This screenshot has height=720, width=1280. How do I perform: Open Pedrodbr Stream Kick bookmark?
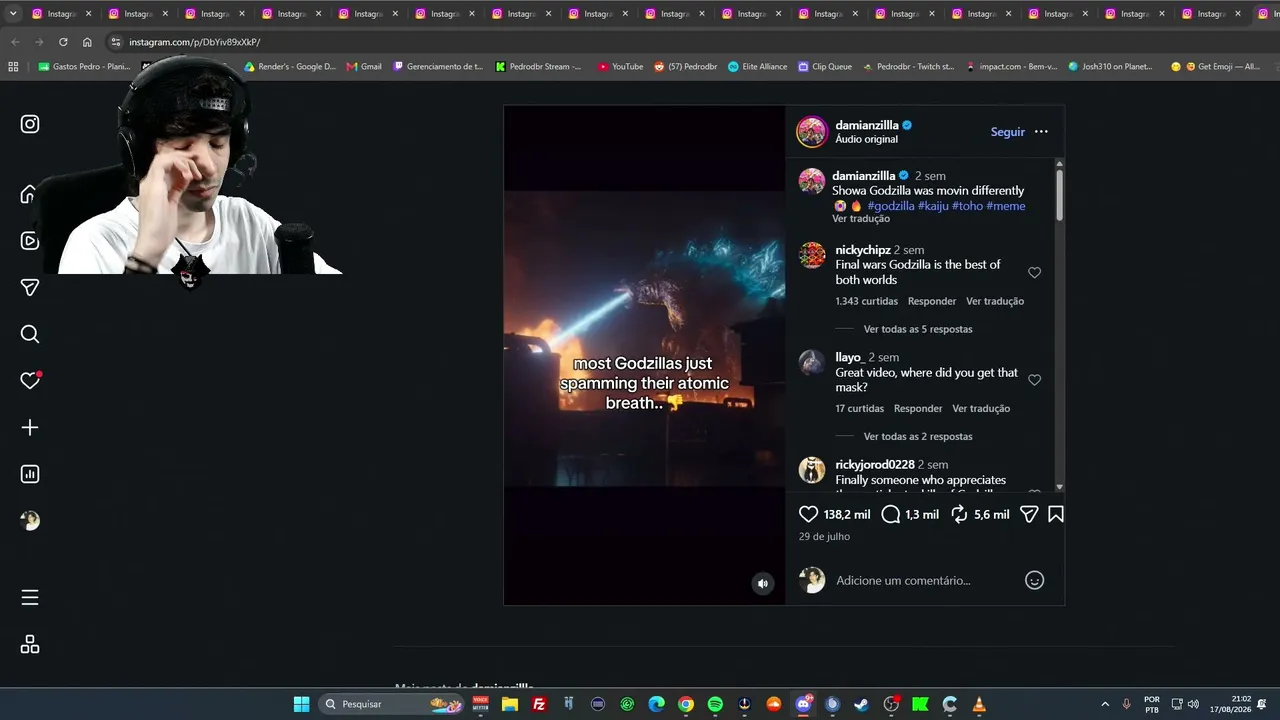[x=538, y=67]
